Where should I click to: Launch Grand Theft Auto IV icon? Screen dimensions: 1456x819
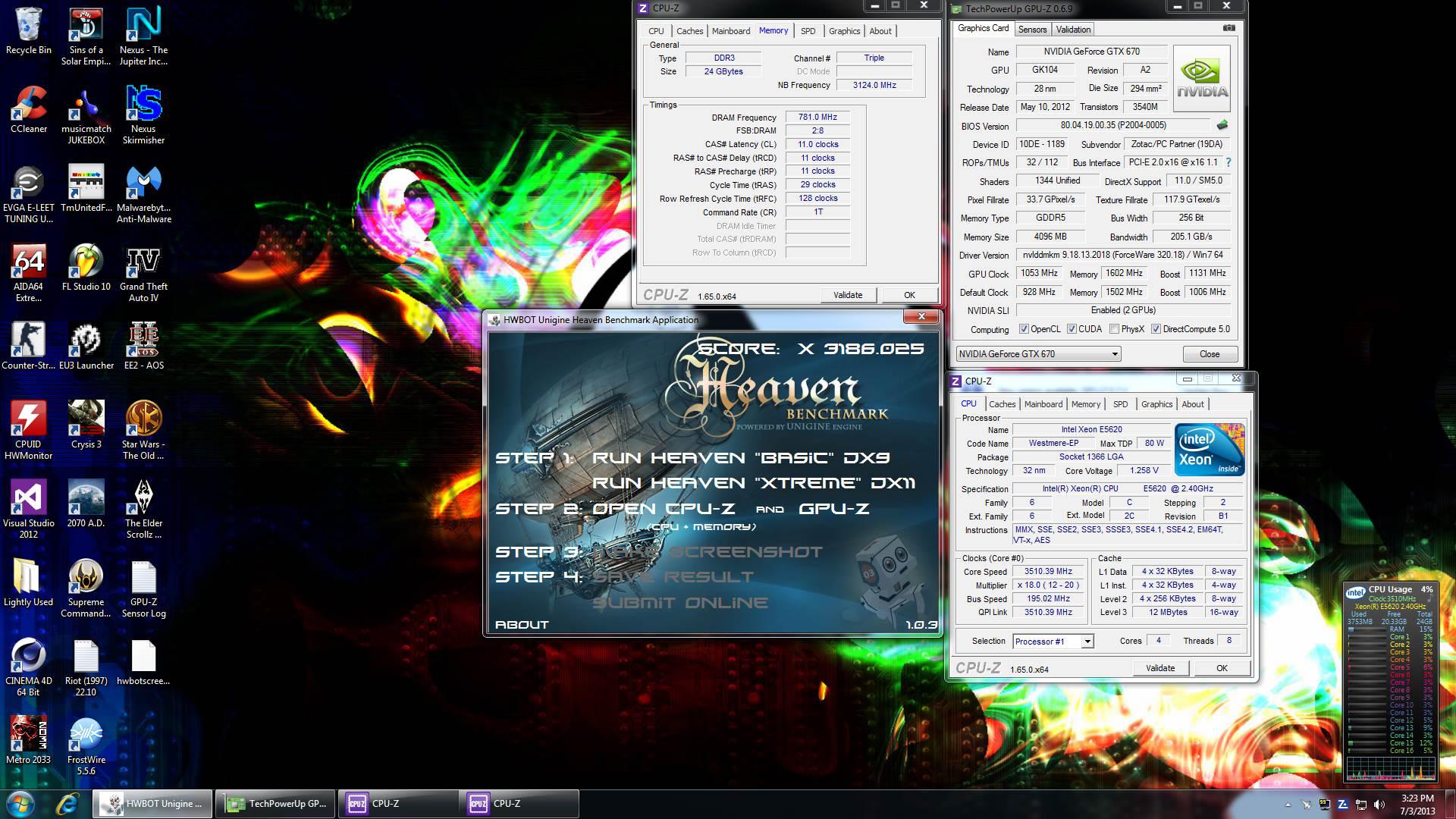coord(143,273)
